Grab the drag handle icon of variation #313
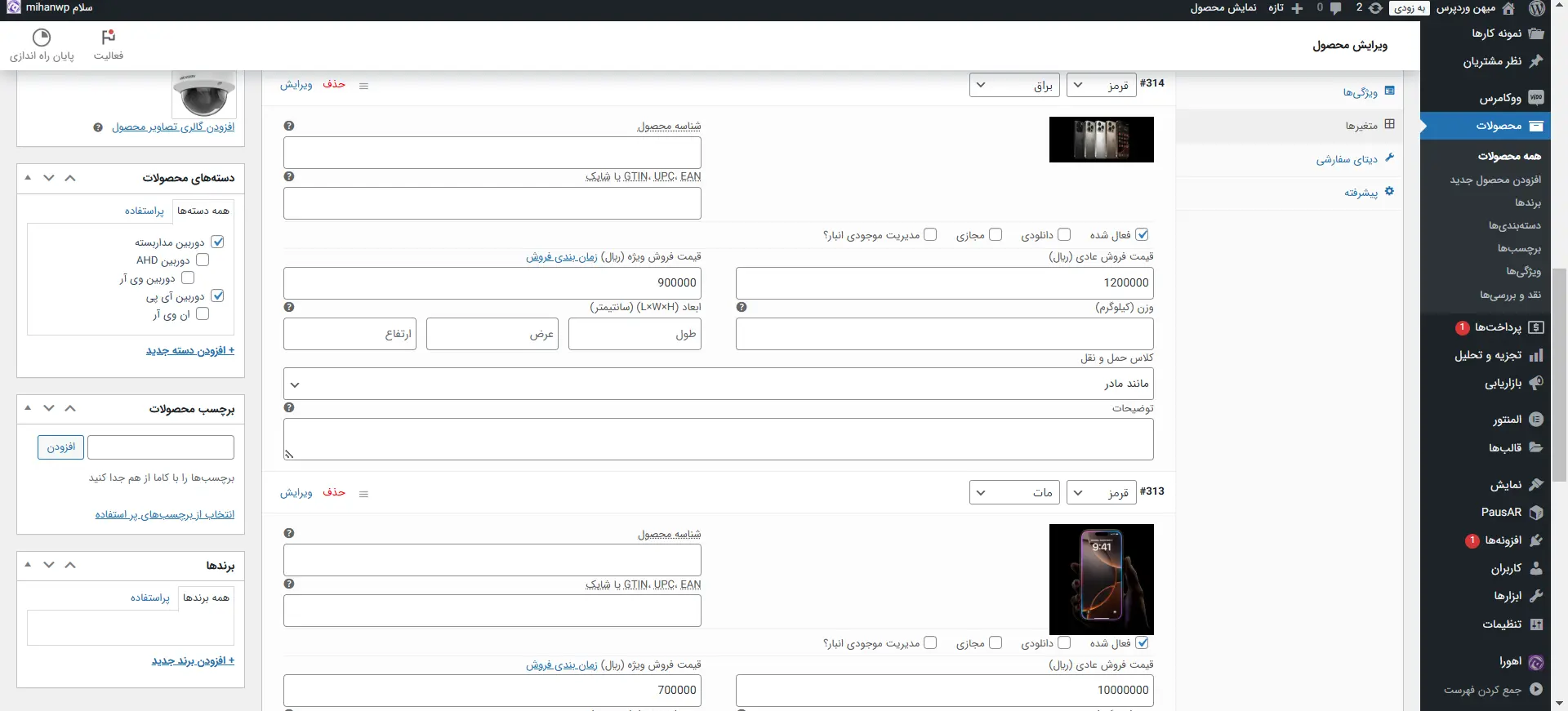 (364, 494)
